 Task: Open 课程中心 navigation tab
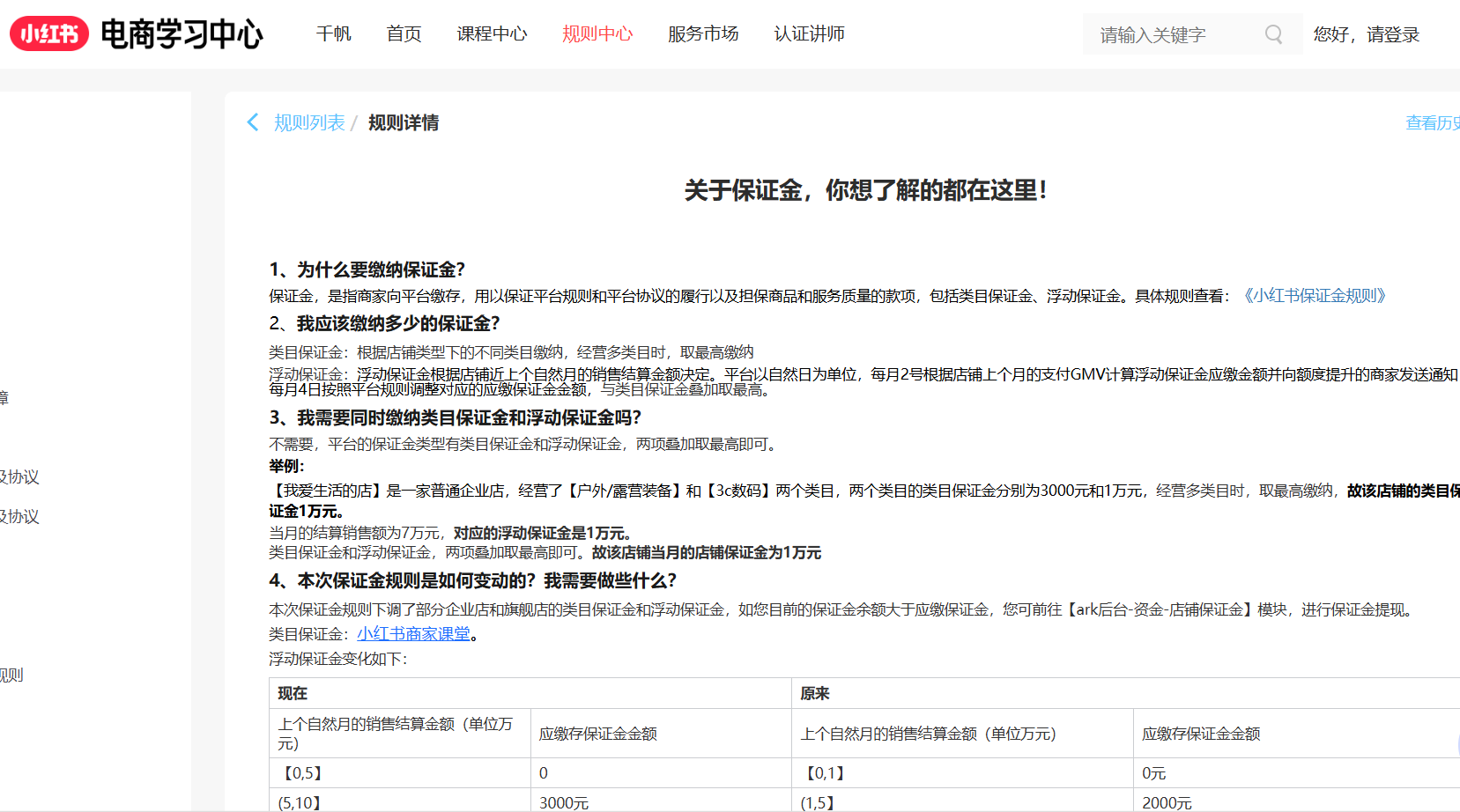[x=492, y=33]
